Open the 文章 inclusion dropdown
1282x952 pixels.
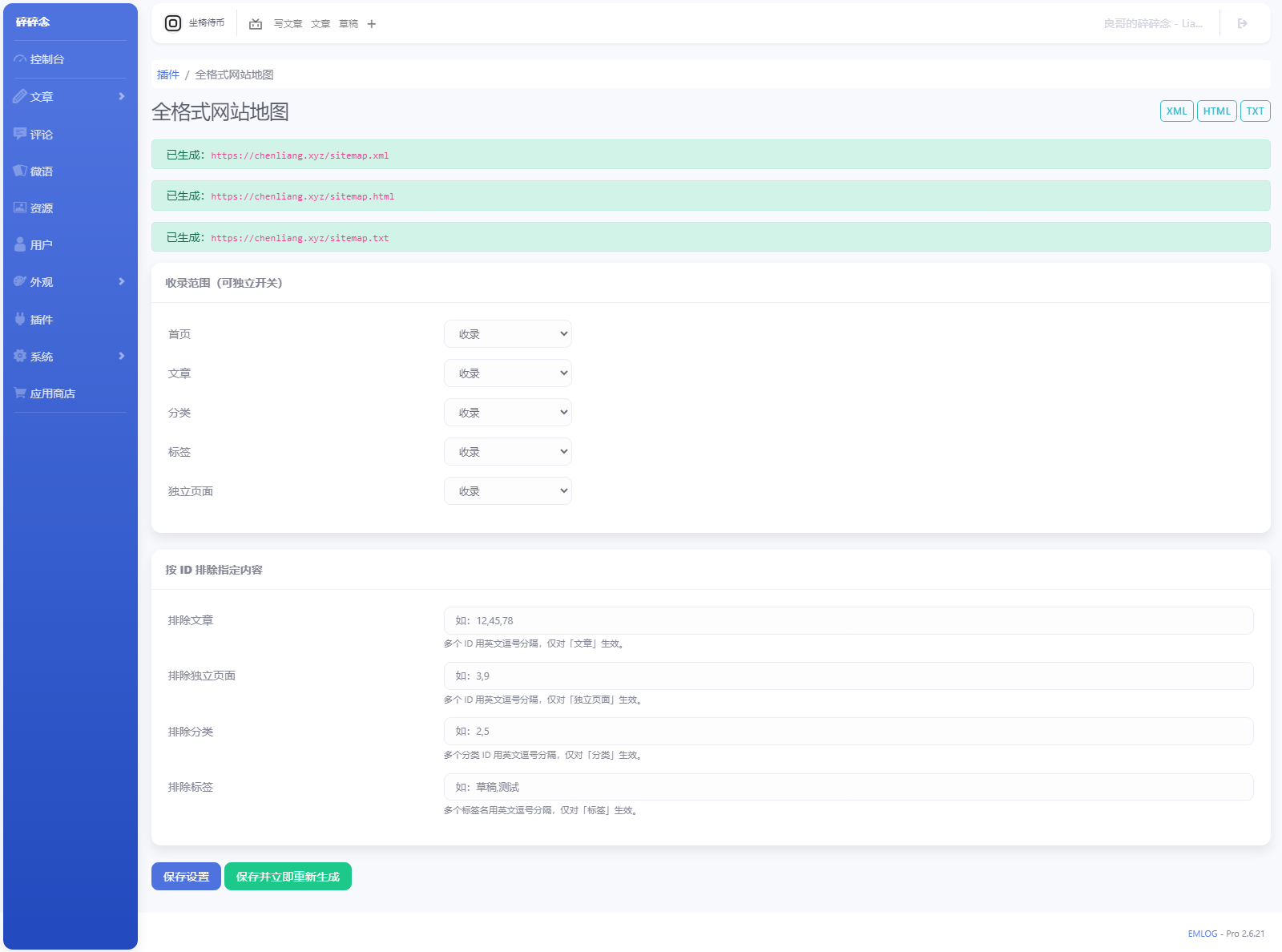click(x=508, y=373)
